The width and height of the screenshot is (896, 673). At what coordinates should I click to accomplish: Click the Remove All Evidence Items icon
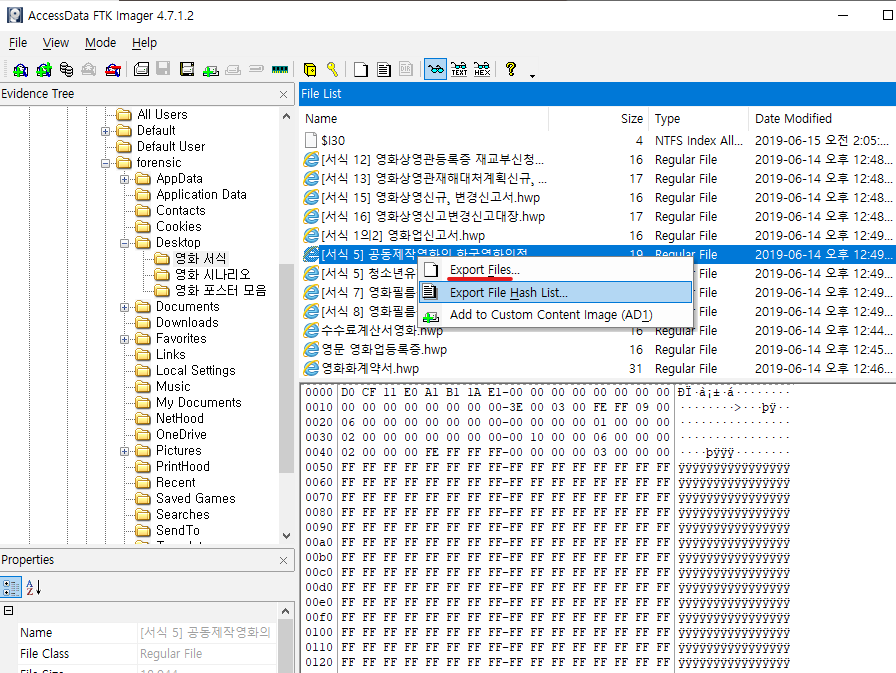(x=113, y=70)
